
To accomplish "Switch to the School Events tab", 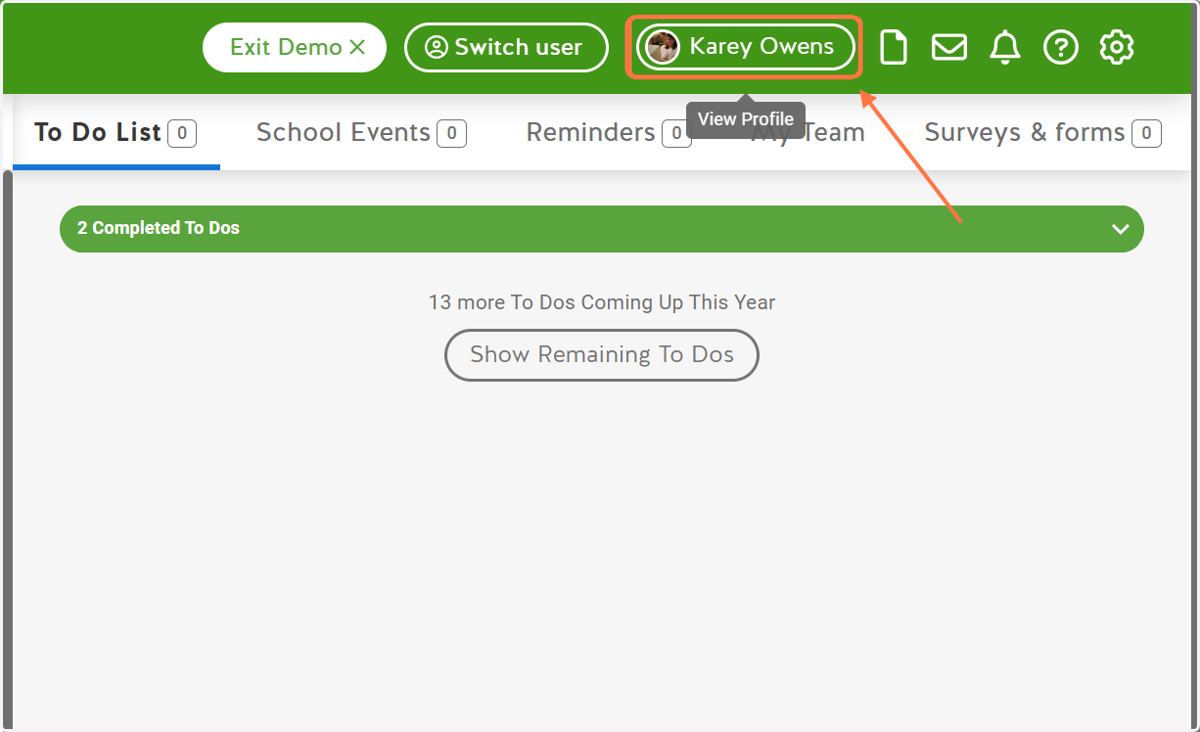I will click(x=361, y=133).
